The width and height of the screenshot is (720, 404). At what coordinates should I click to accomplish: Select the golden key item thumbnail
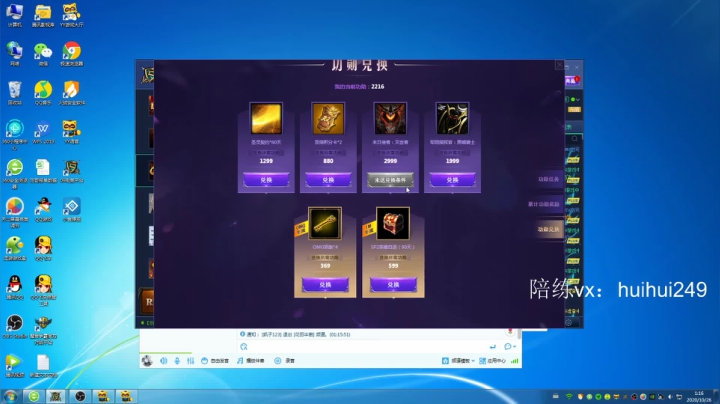[x=325, y=223]
